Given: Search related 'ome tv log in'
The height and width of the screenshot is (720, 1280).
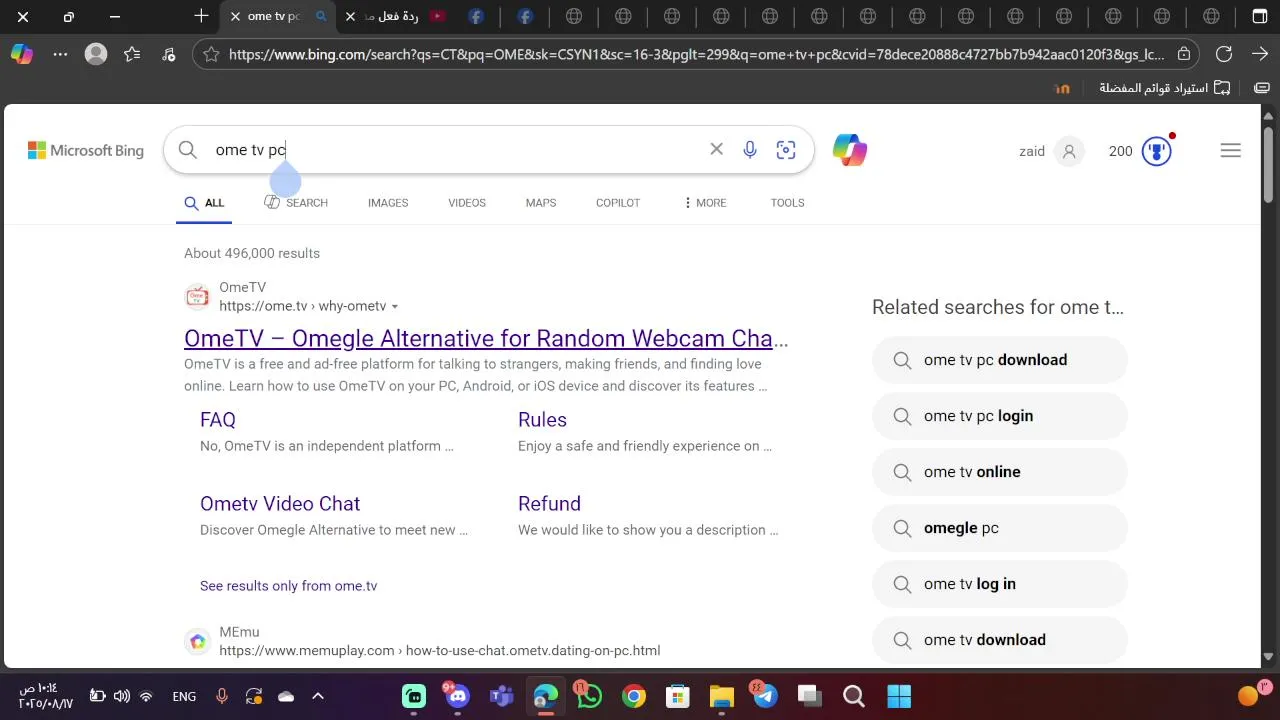Looking at the screenshot, I should pyautogui.click(x=999, y=584).
